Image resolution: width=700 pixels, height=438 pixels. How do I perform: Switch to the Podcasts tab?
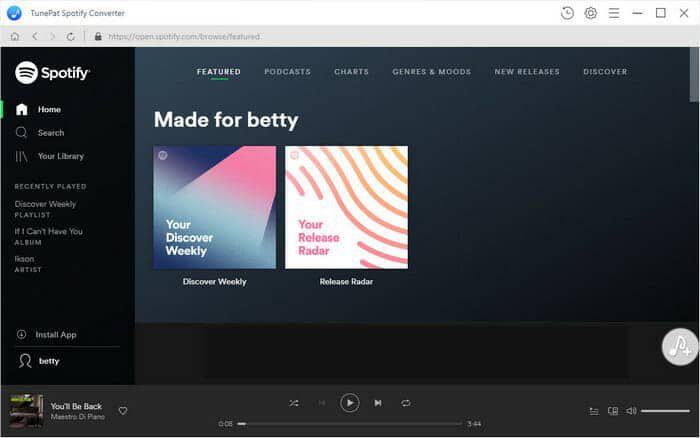click(287, 72)
